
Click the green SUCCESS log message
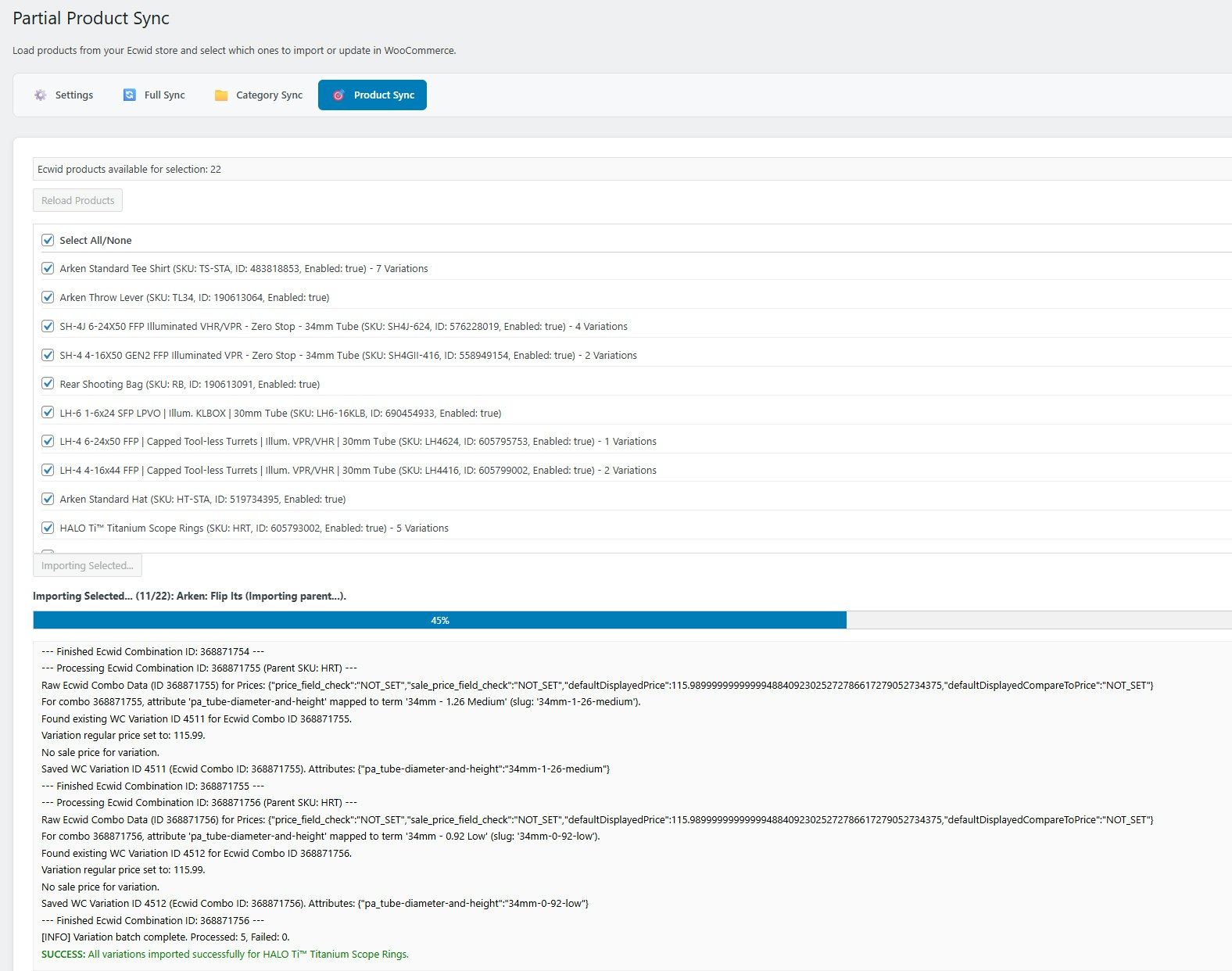pyautogui.click(x=225, y=954)
